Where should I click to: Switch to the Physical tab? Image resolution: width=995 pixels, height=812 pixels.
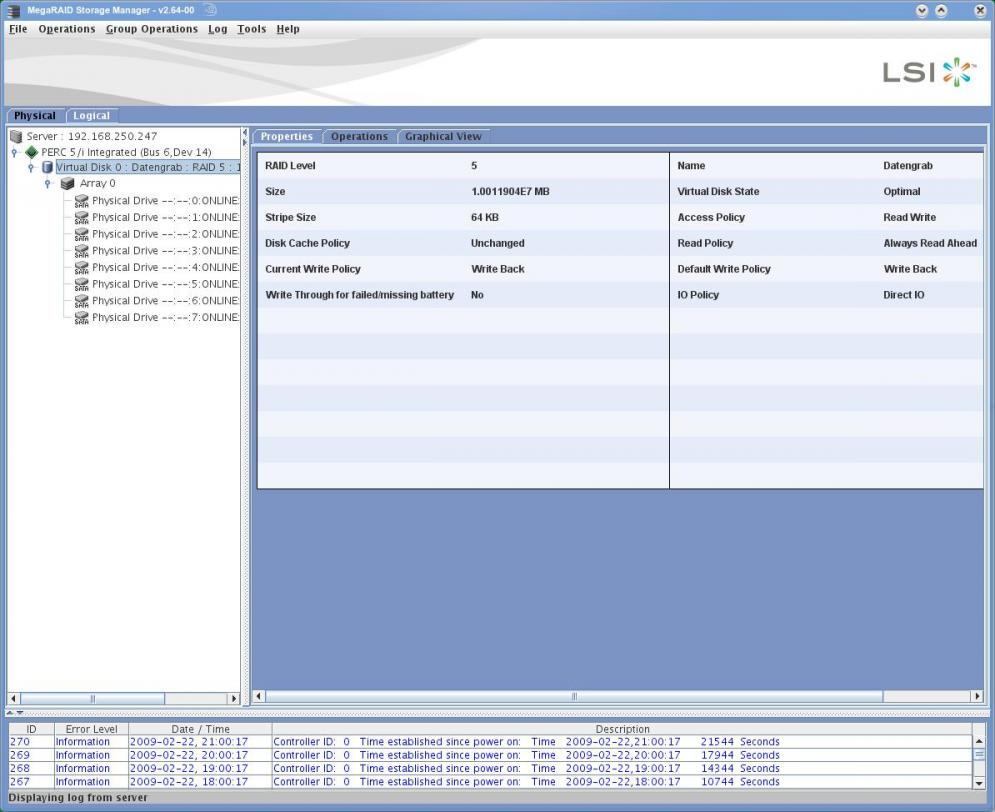pyautogui.click(x=35, y=115)
